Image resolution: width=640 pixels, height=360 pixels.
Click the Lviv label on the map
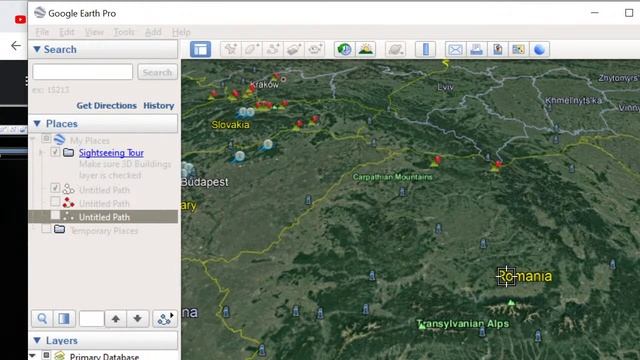[x=445, y=87]
